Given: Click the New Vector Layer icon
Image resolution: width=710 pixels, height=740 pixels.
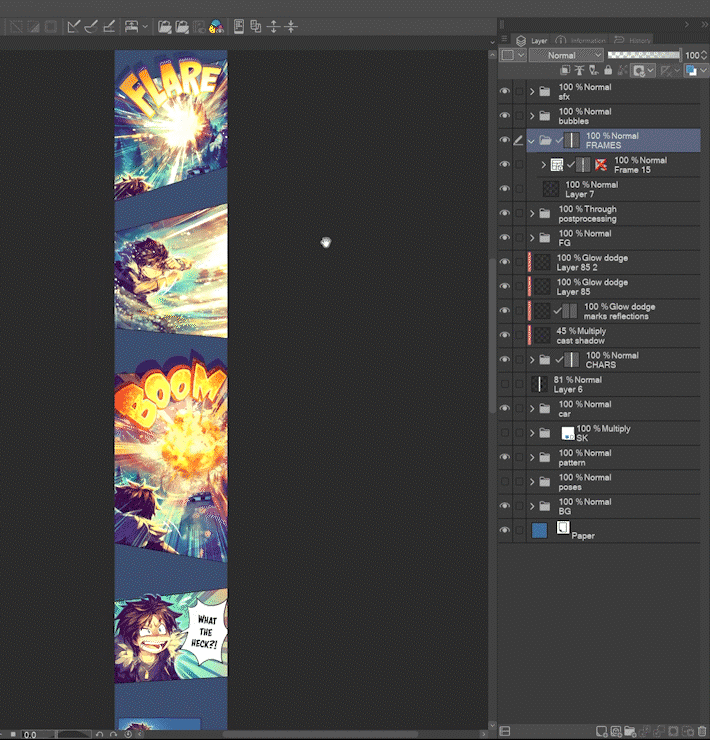Looking at the screenshot, I should (x=616, y=732).
